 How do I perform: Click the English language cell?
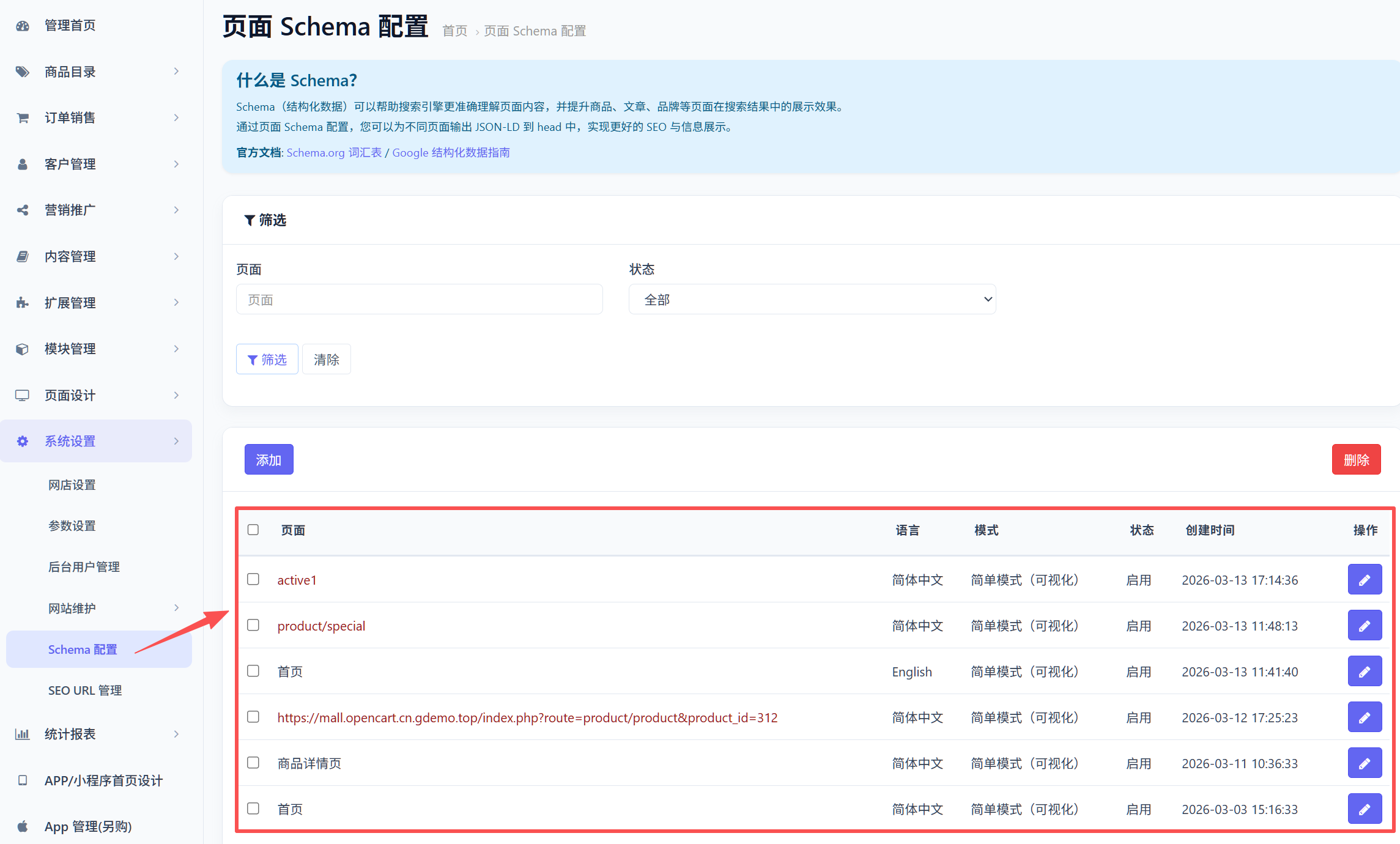coord(912,672)
